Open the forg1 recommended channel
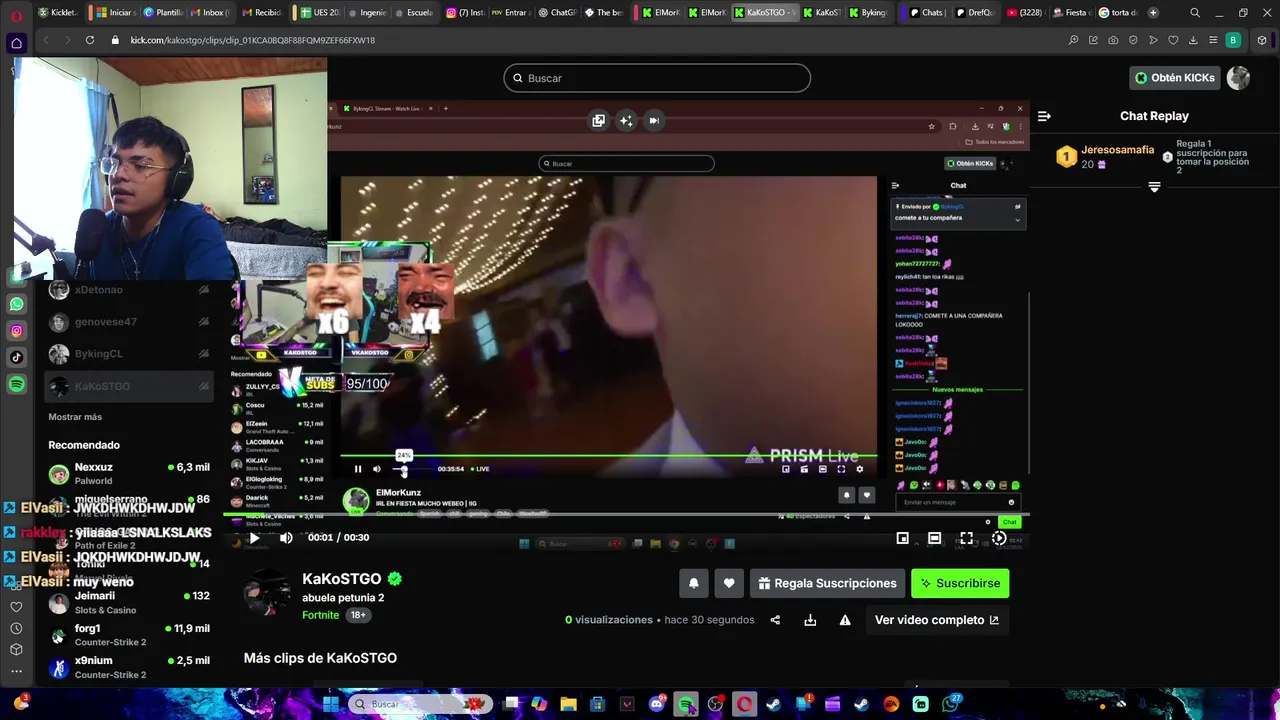The image size is (1280, 720). [x=129, y=635]
